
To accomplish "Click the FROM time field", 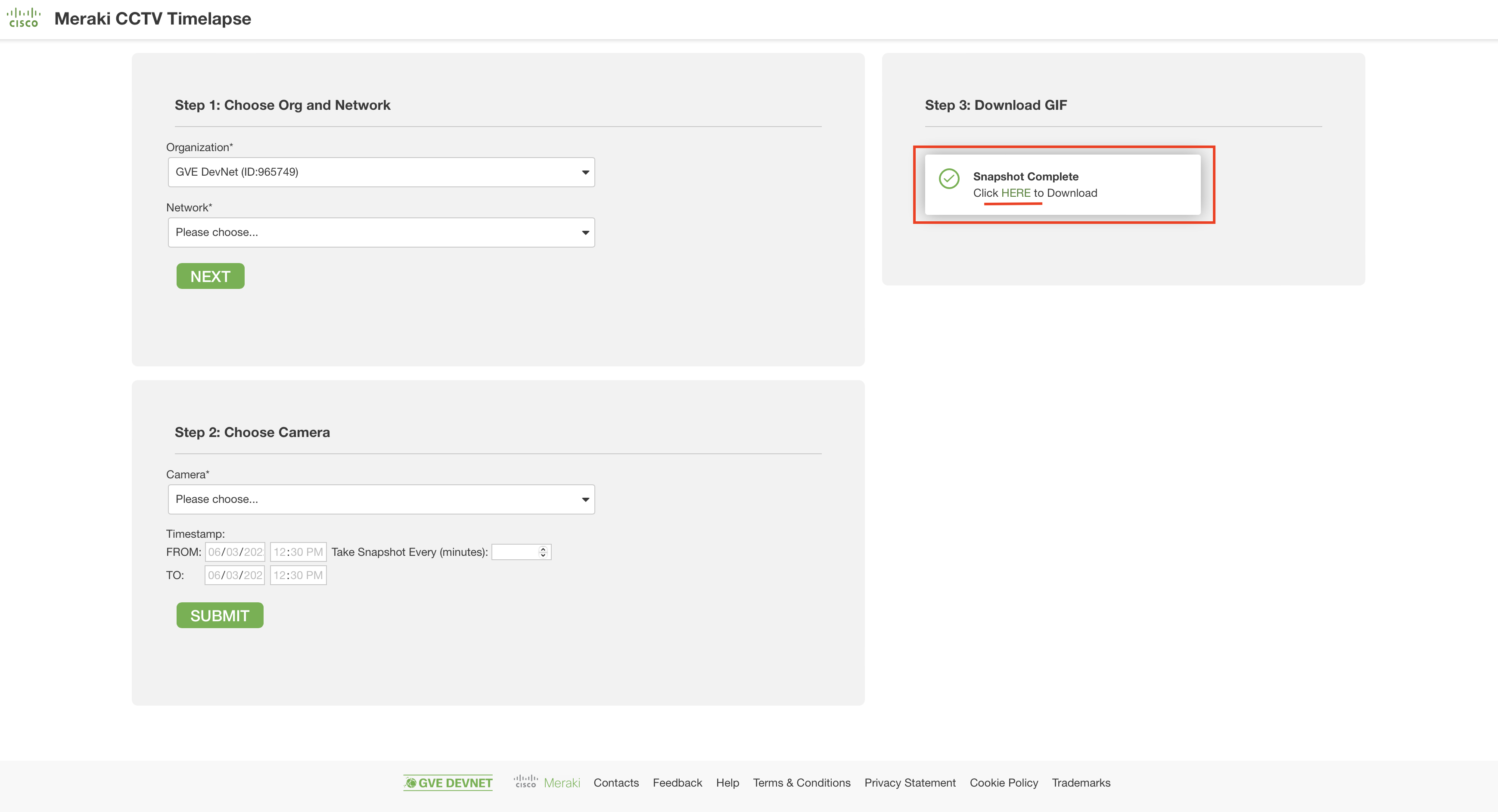I will (x=298, y=552).
